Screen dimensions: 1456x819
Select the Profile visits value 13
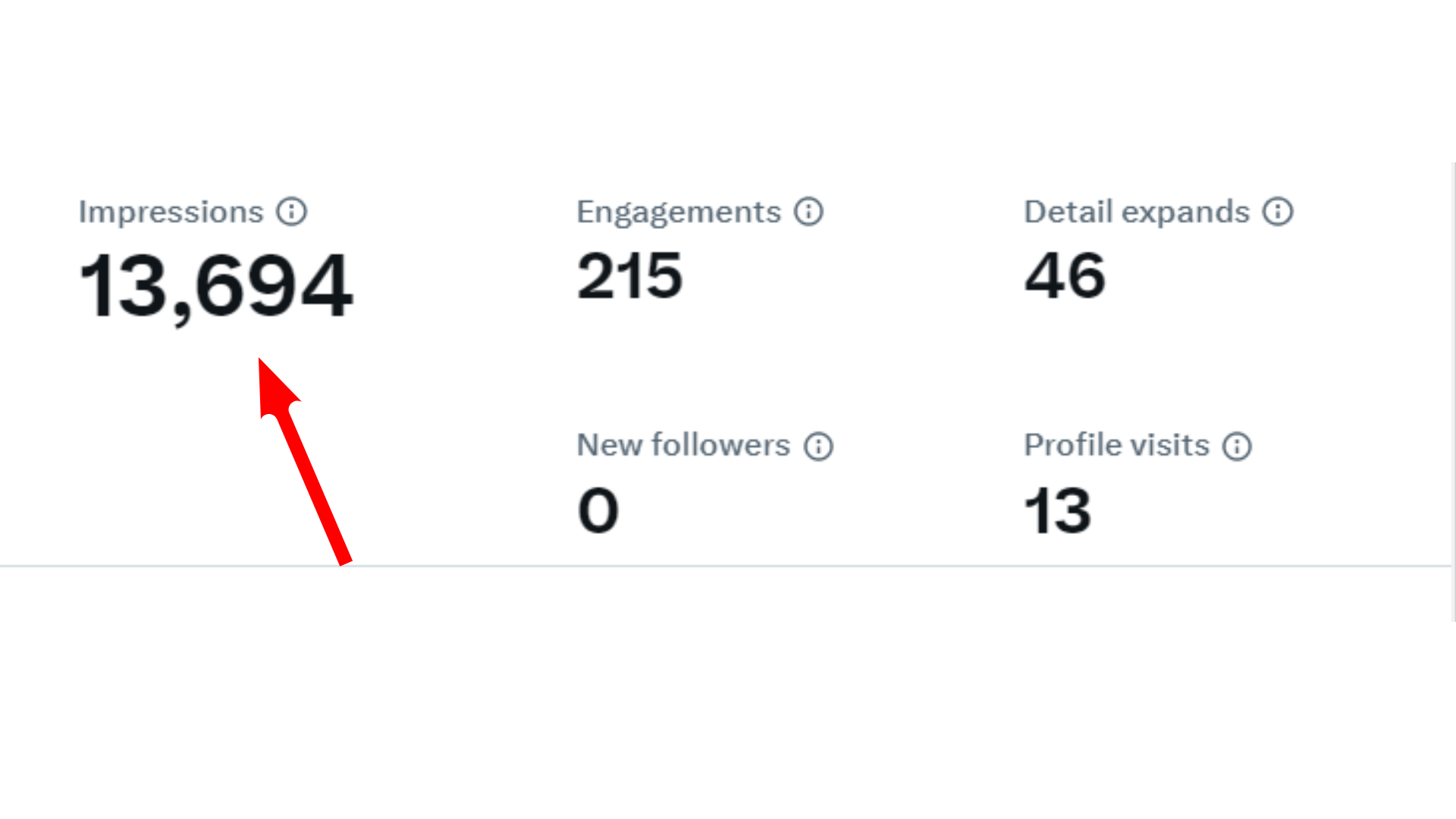point(1057,510)
